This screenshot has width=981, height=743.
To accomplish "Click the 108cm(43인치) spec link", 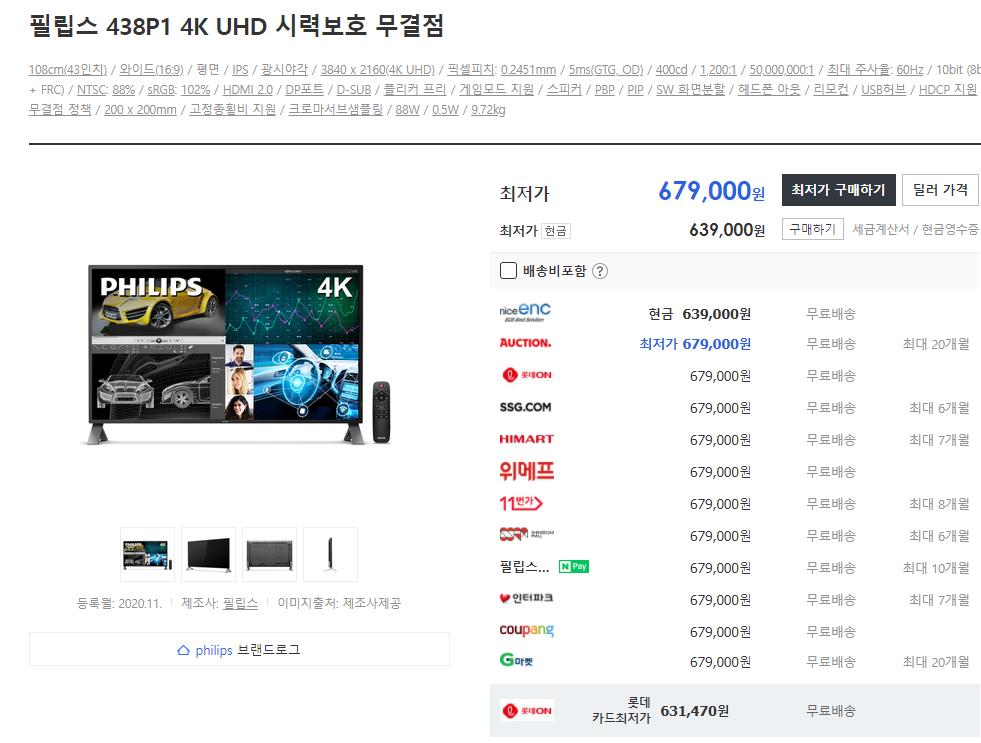I will point(68,70).
